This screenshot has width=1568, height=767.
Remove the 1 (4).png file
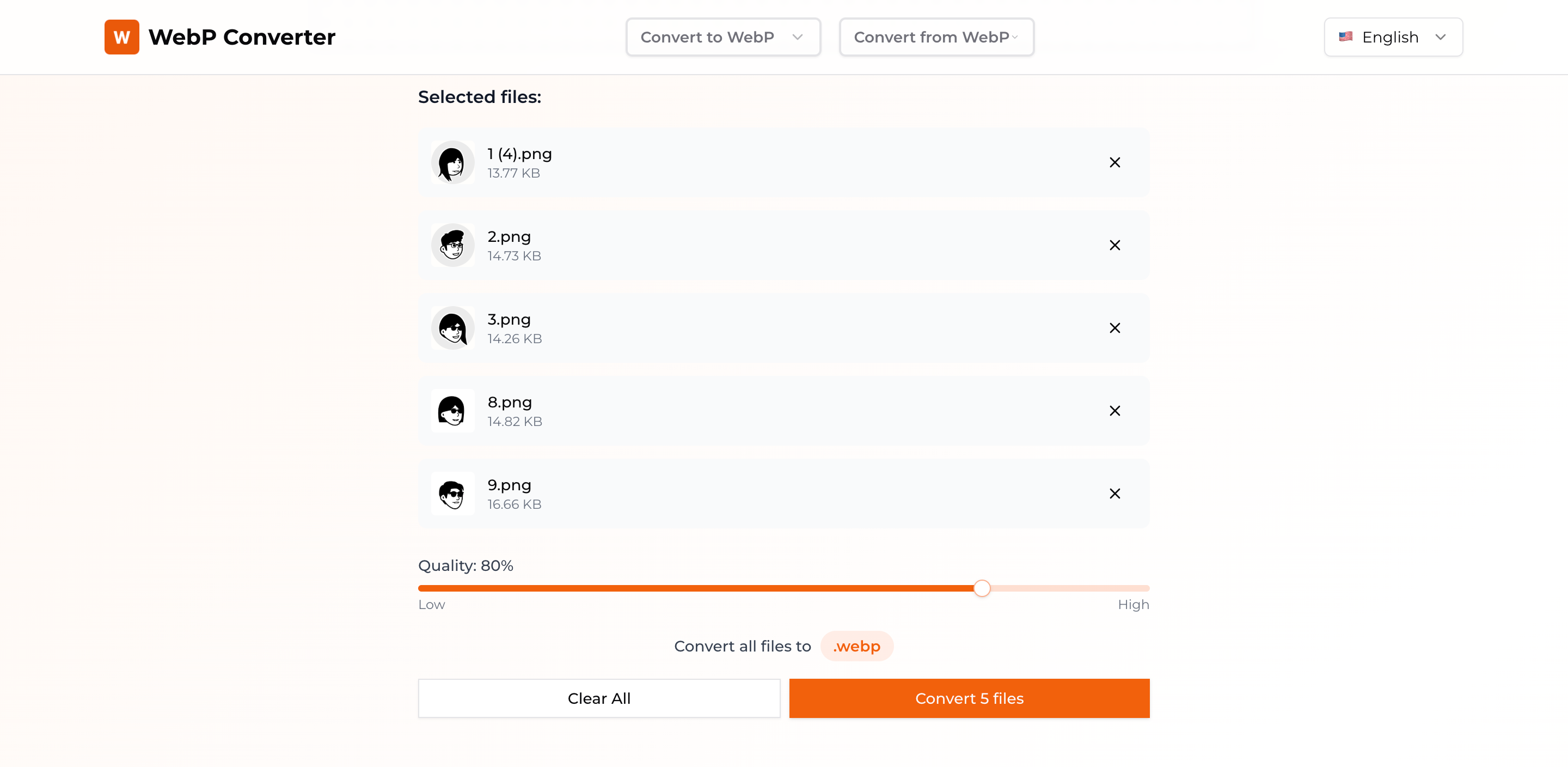pos(1114,163)
